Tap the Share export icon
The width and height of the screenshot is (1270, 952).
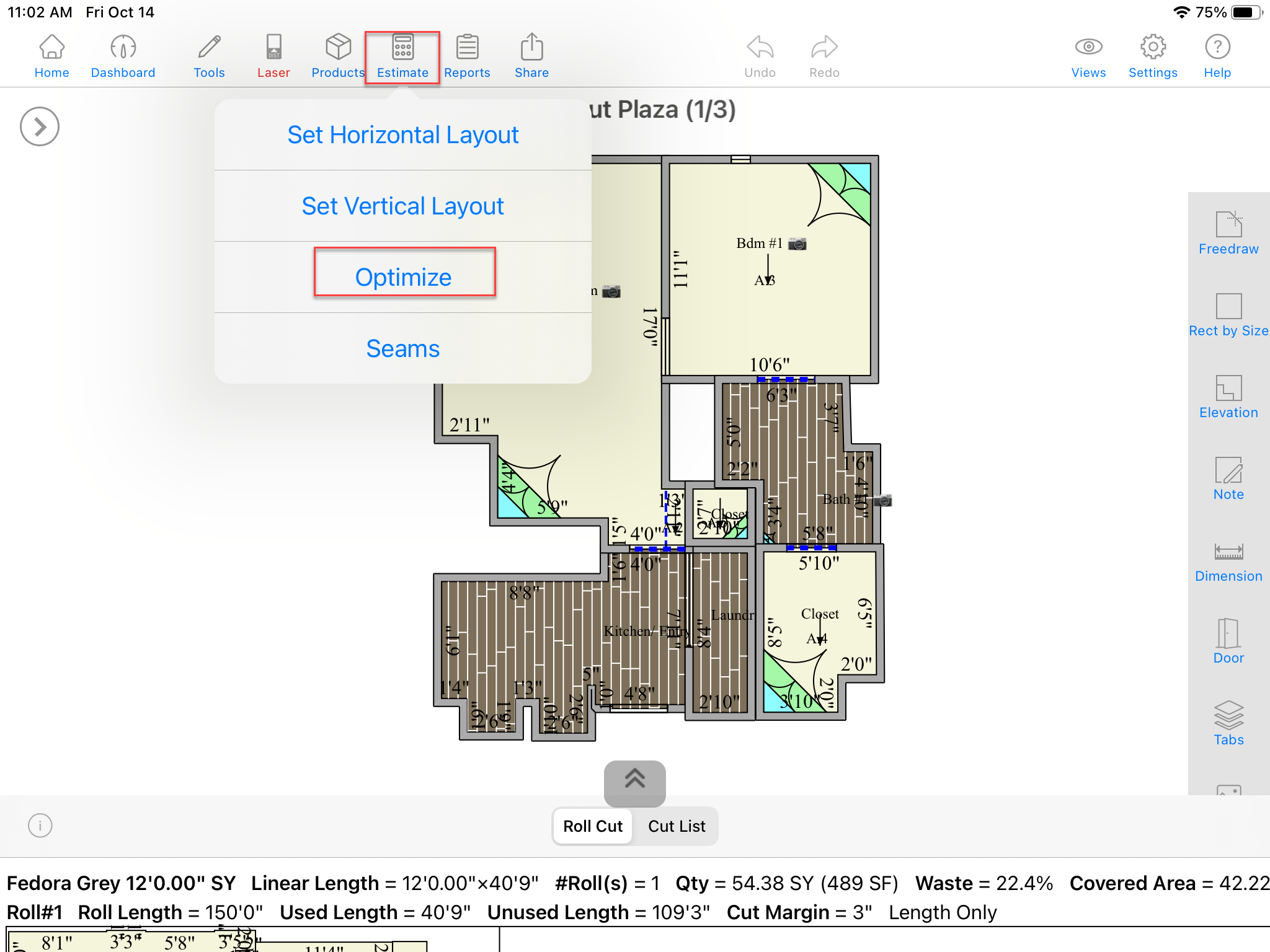531,56
